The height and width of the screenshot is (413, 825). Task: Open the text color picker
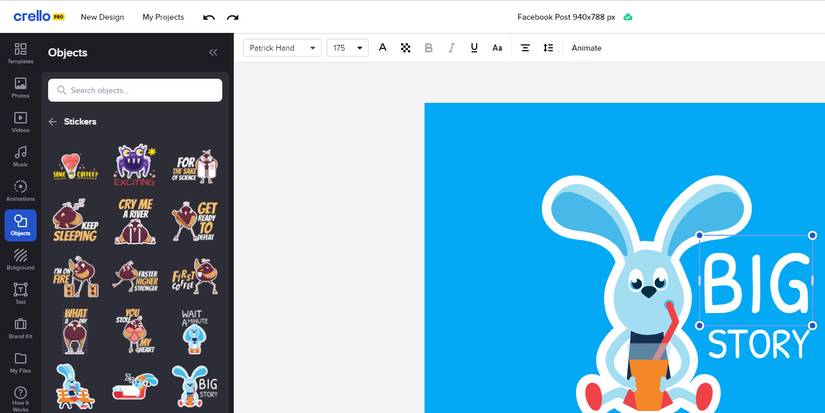pos(383,48)
